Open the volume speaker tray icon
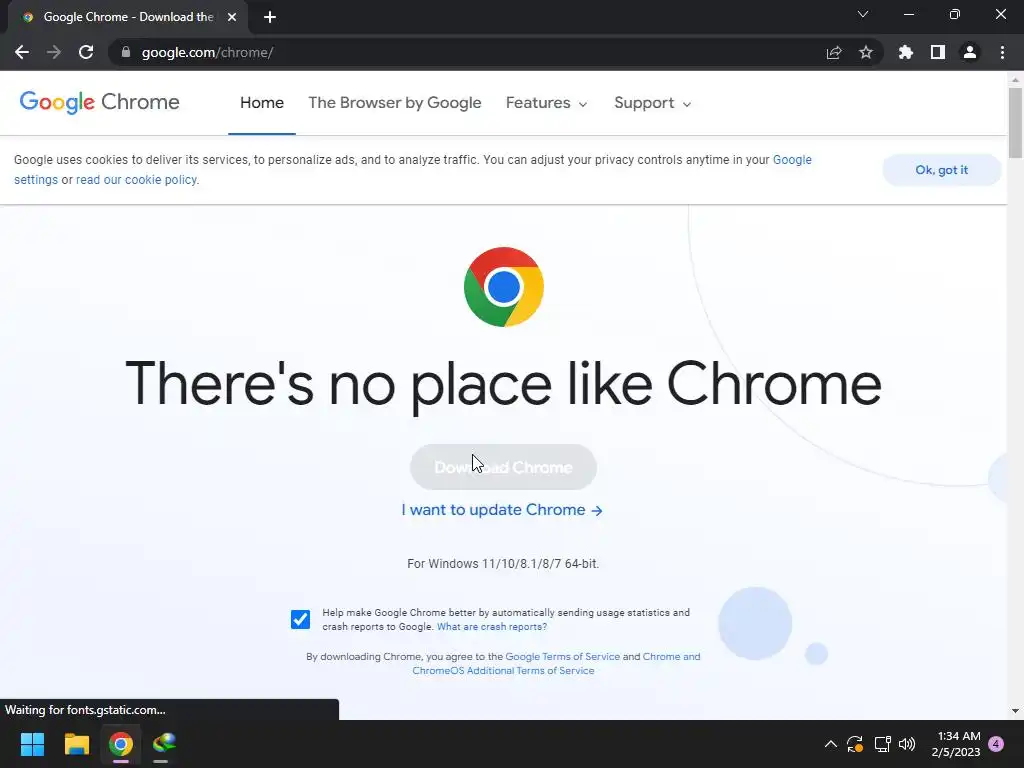This screenshot has height=768, width=1024. pos(907,744)
